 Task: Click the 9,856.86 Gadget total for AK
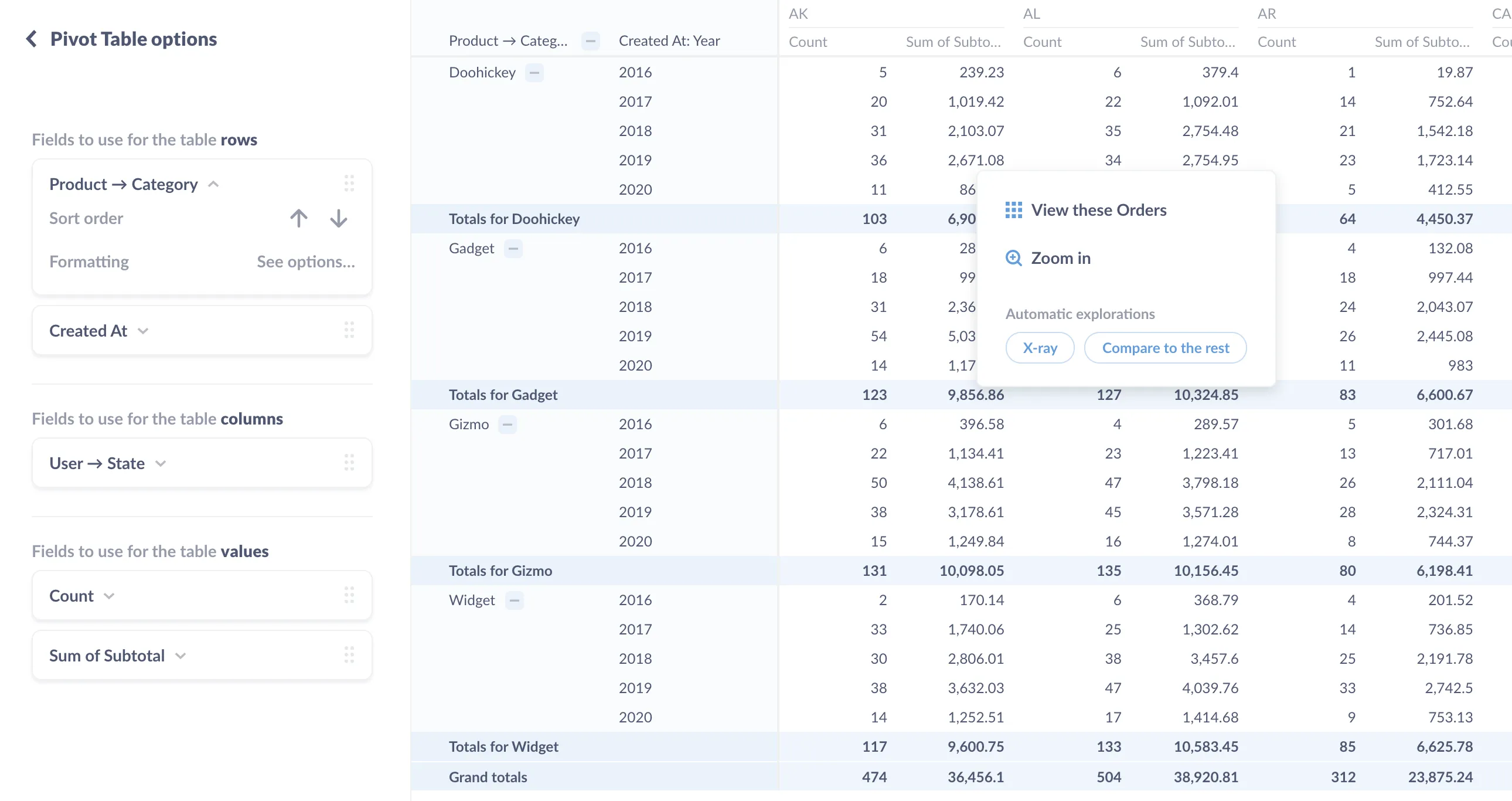tap(976, 395)
